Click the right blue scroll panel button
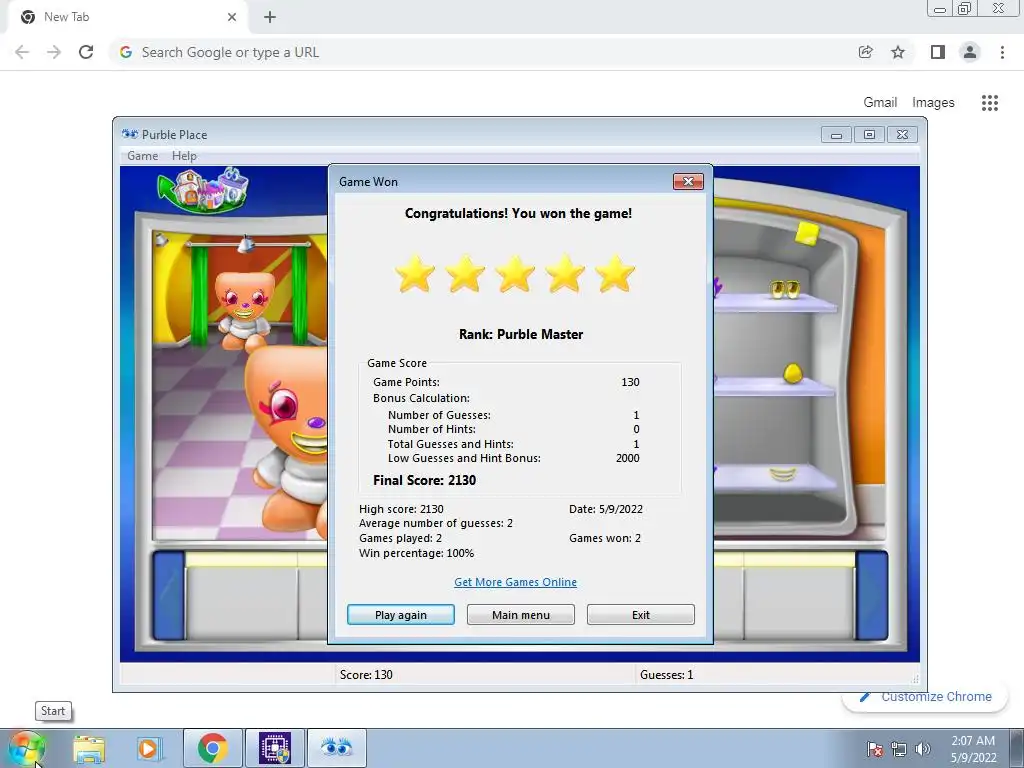 click(x=872, y=596)
